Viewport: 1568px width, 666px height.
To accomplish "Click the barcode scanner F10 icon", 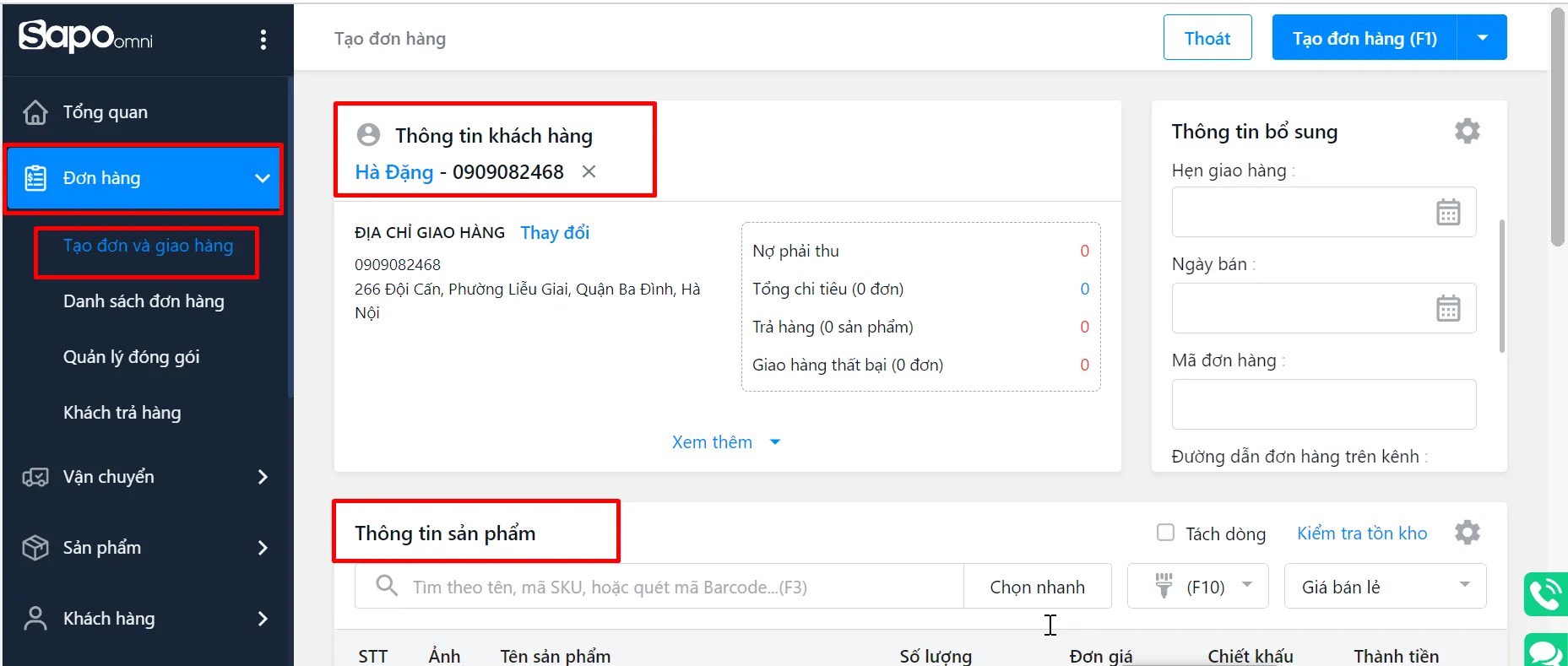I will coord(1164,585).
